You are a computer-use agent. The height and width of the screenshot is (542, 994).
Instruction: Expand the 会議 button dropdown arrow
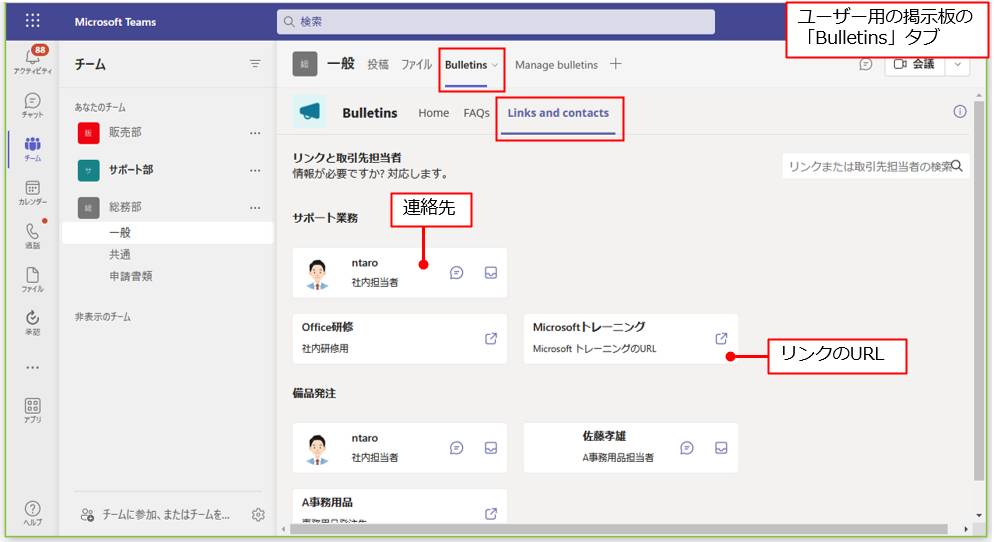point(957,64)
